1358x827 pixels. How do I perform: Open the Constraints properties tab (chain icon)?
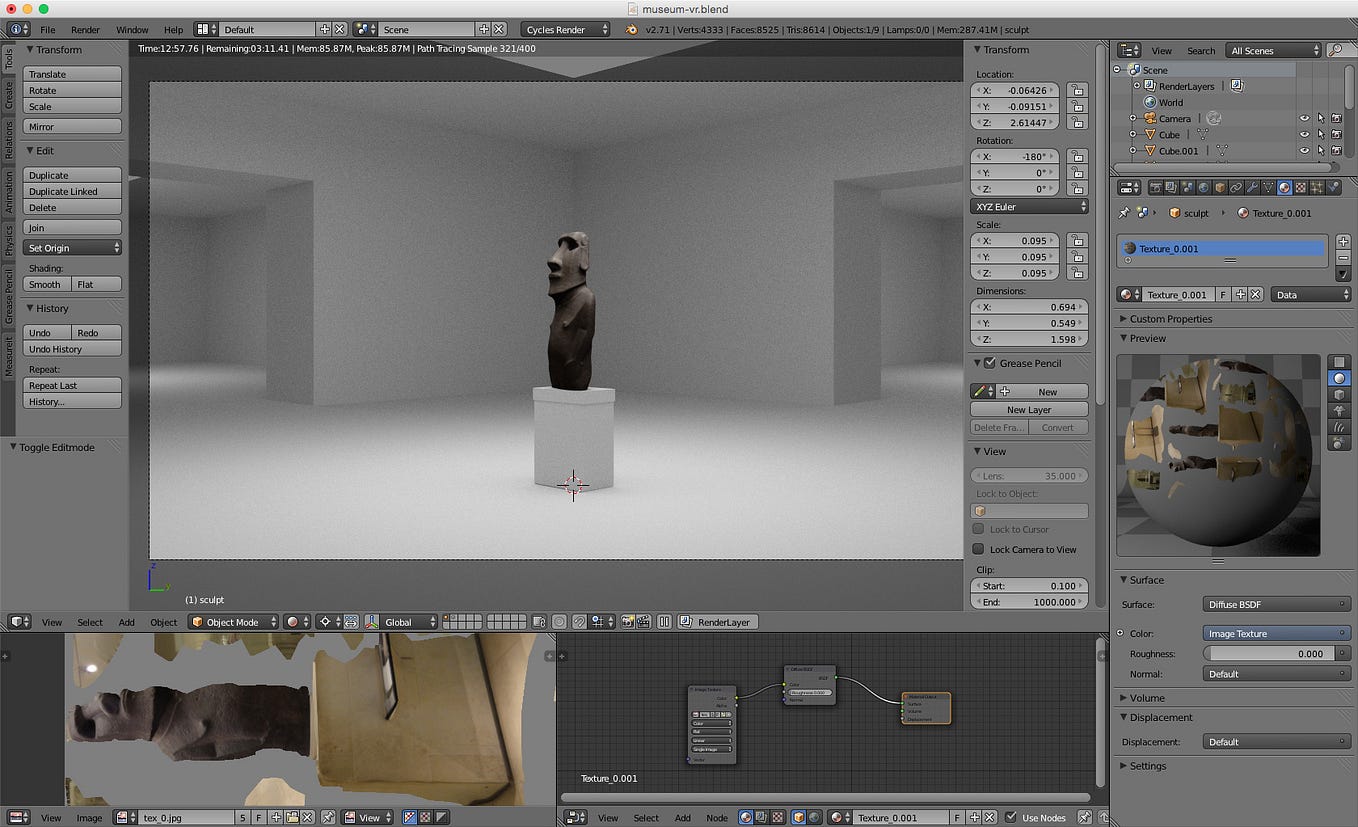coord(1236,187)
